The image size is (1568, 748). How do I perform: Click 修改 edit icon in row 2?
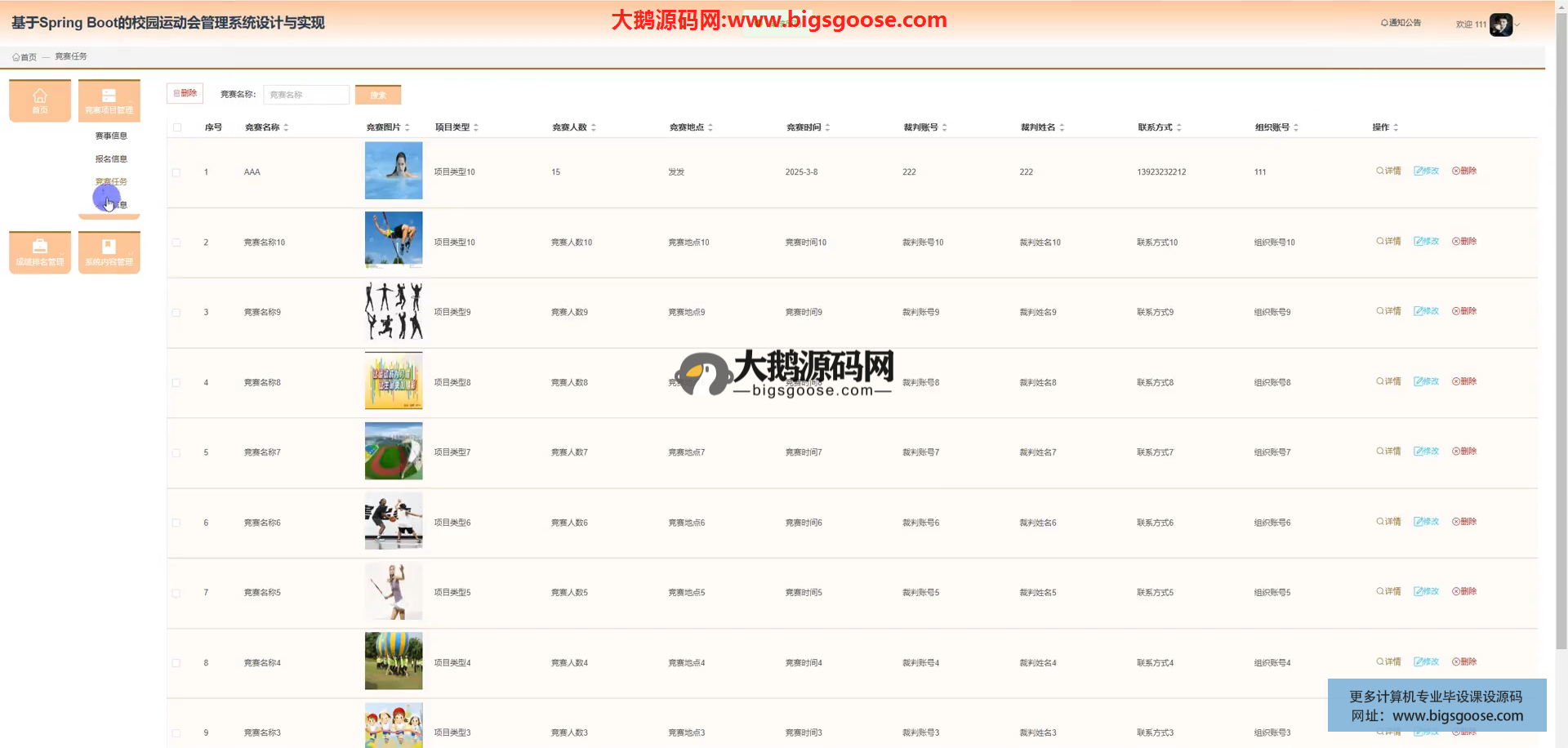tap(1426, 242)
